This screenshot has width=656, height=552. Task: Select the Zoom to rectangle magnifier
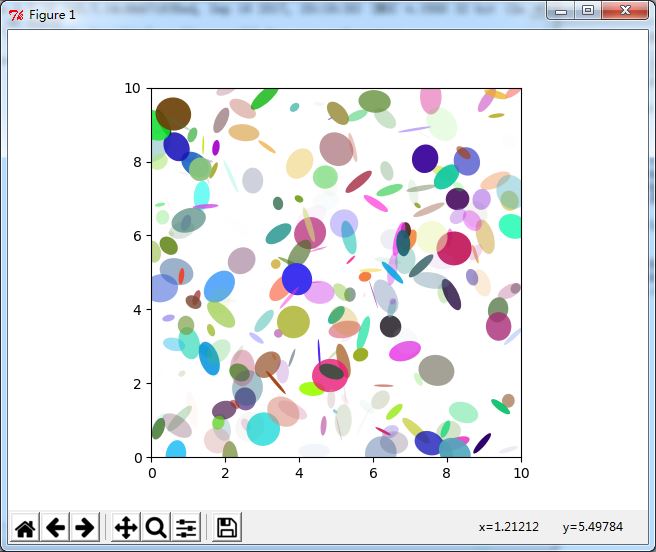pos(156,527)
